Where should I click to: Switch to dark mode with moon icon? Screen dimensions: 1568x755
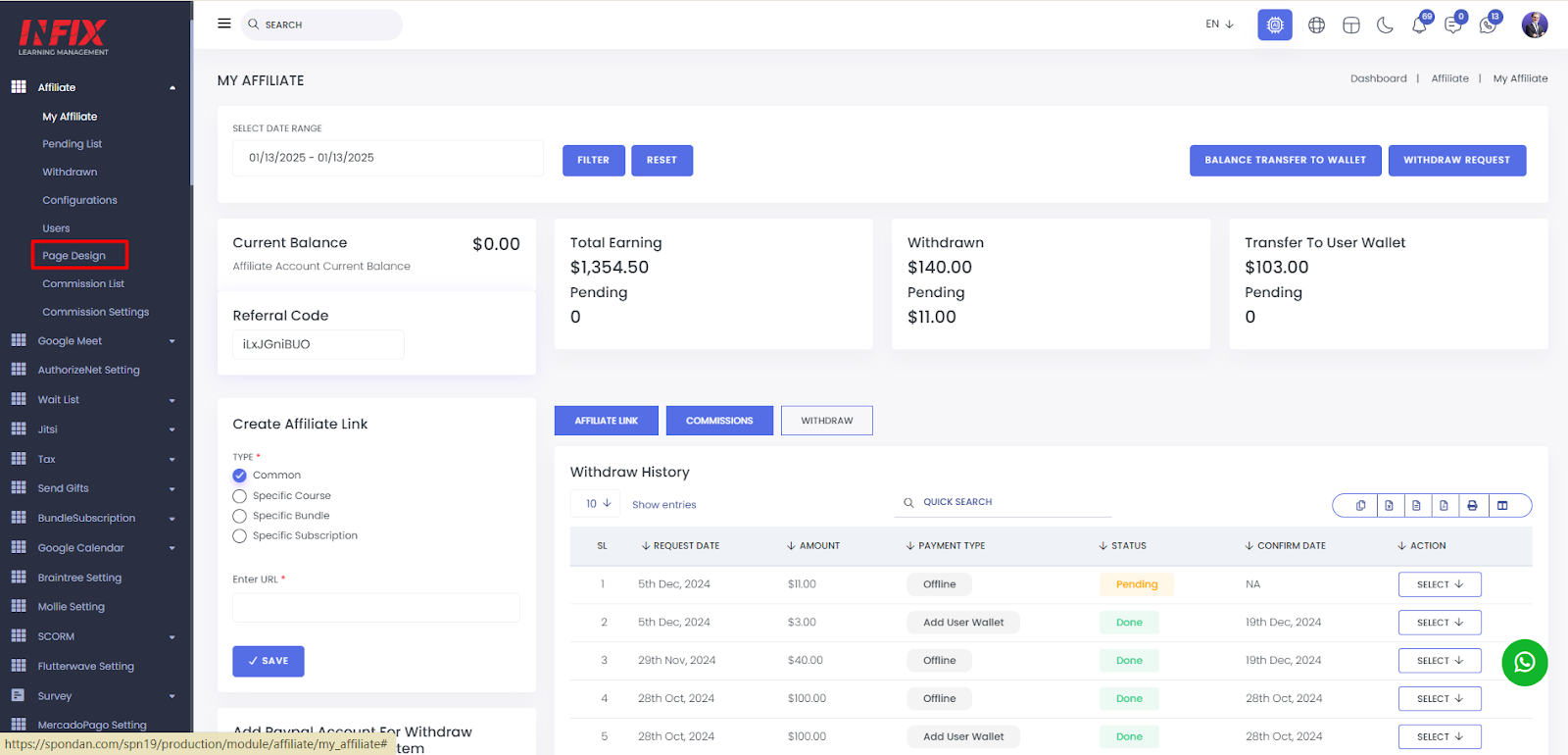pyautogui.click(x=1385, y=25)
